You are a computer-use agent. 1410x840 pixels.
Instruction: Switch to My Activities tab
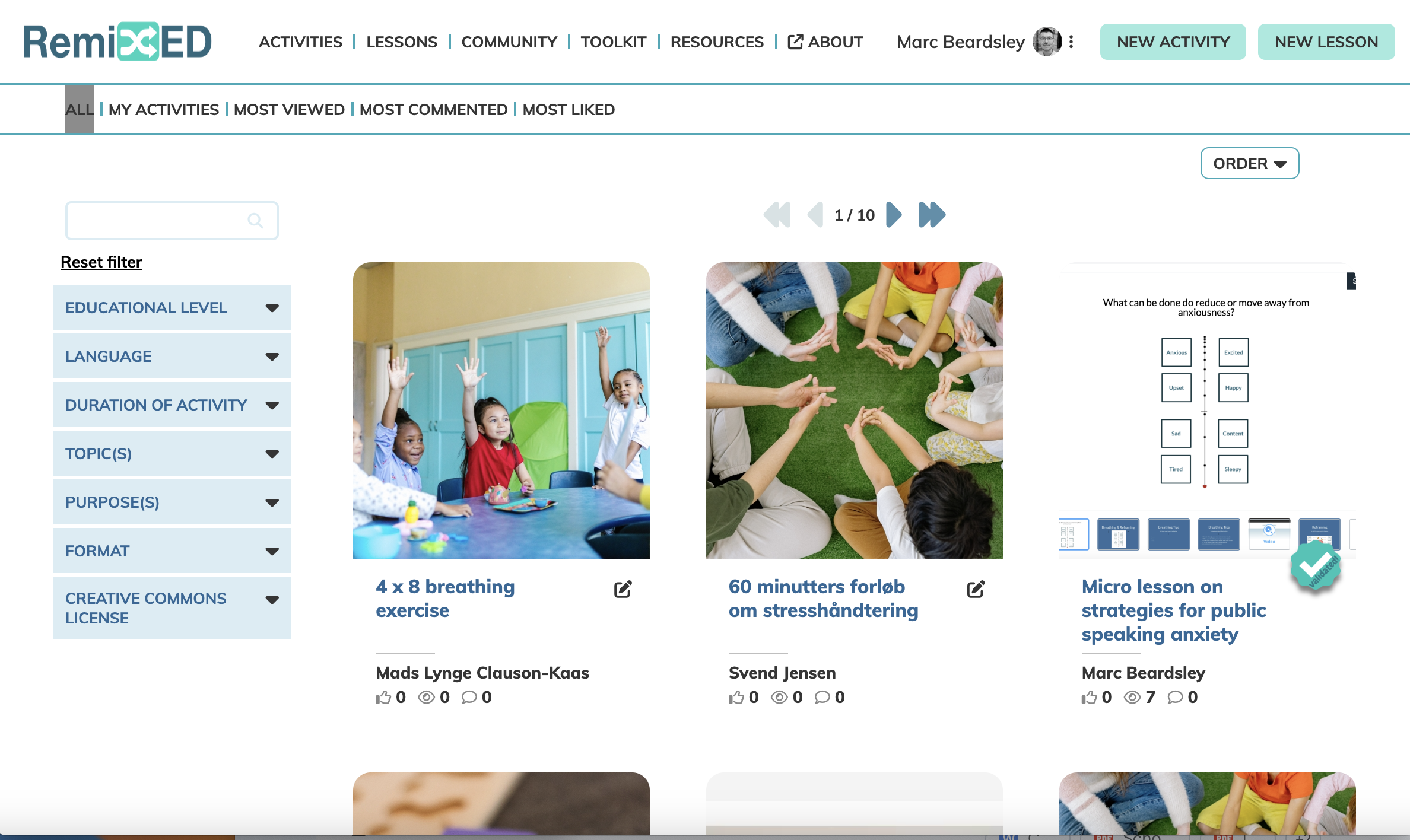click(164, 110)
